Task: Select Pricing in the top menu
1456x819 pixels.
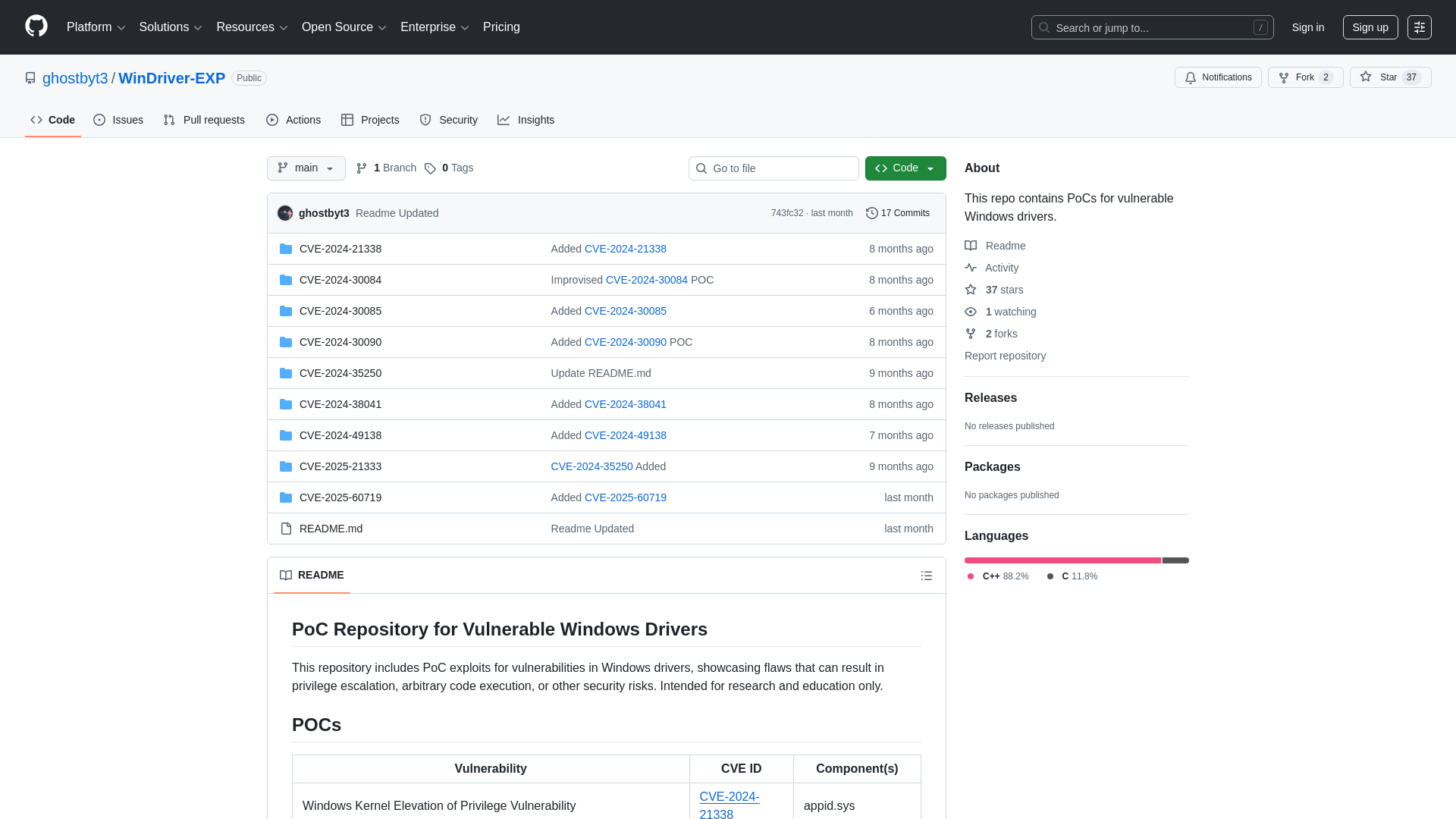Action: click(x=501, y=27)
